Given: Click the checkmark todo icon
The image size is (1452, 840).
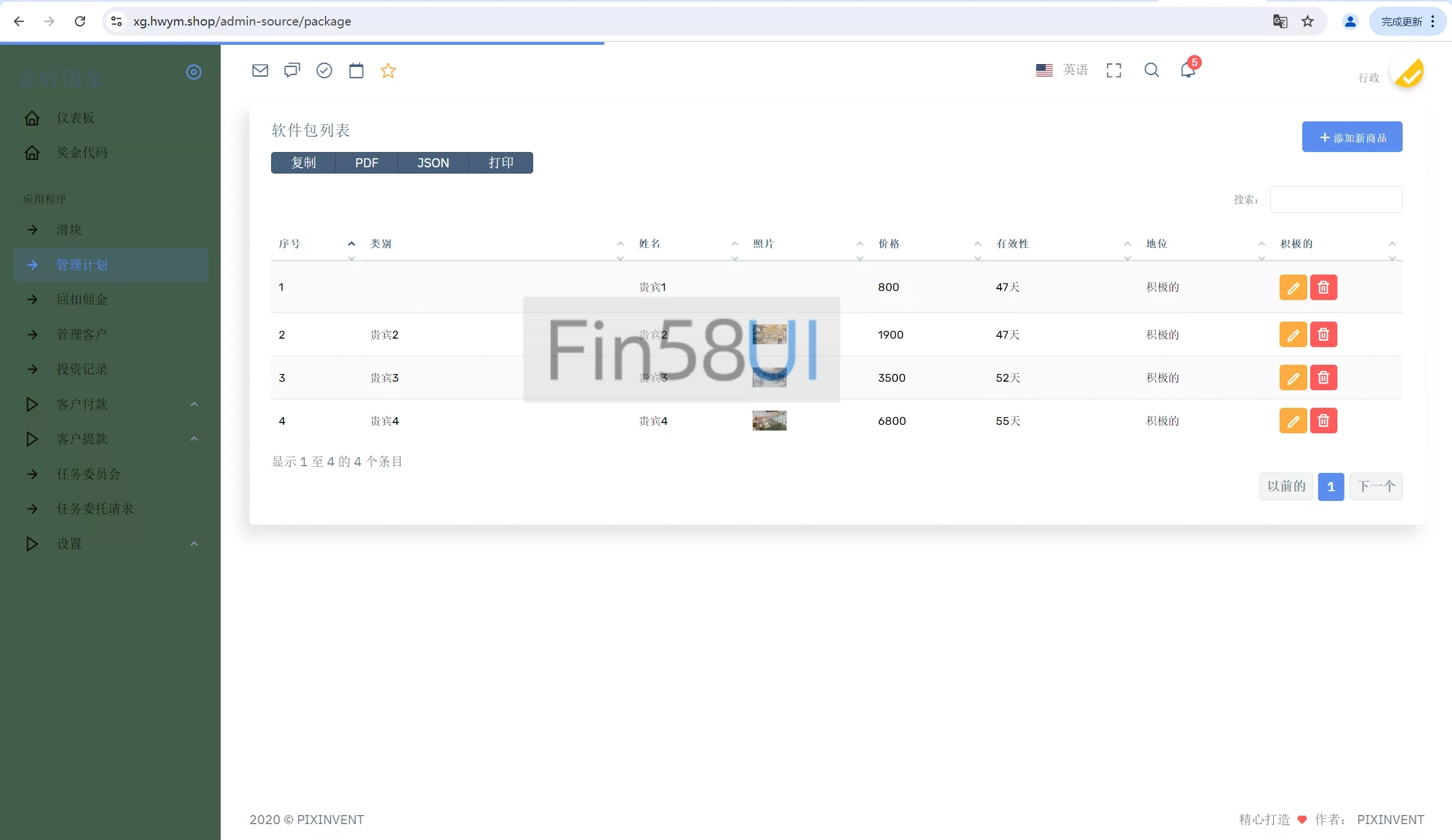Looking at the screenshot, I should tap(324, 70).
